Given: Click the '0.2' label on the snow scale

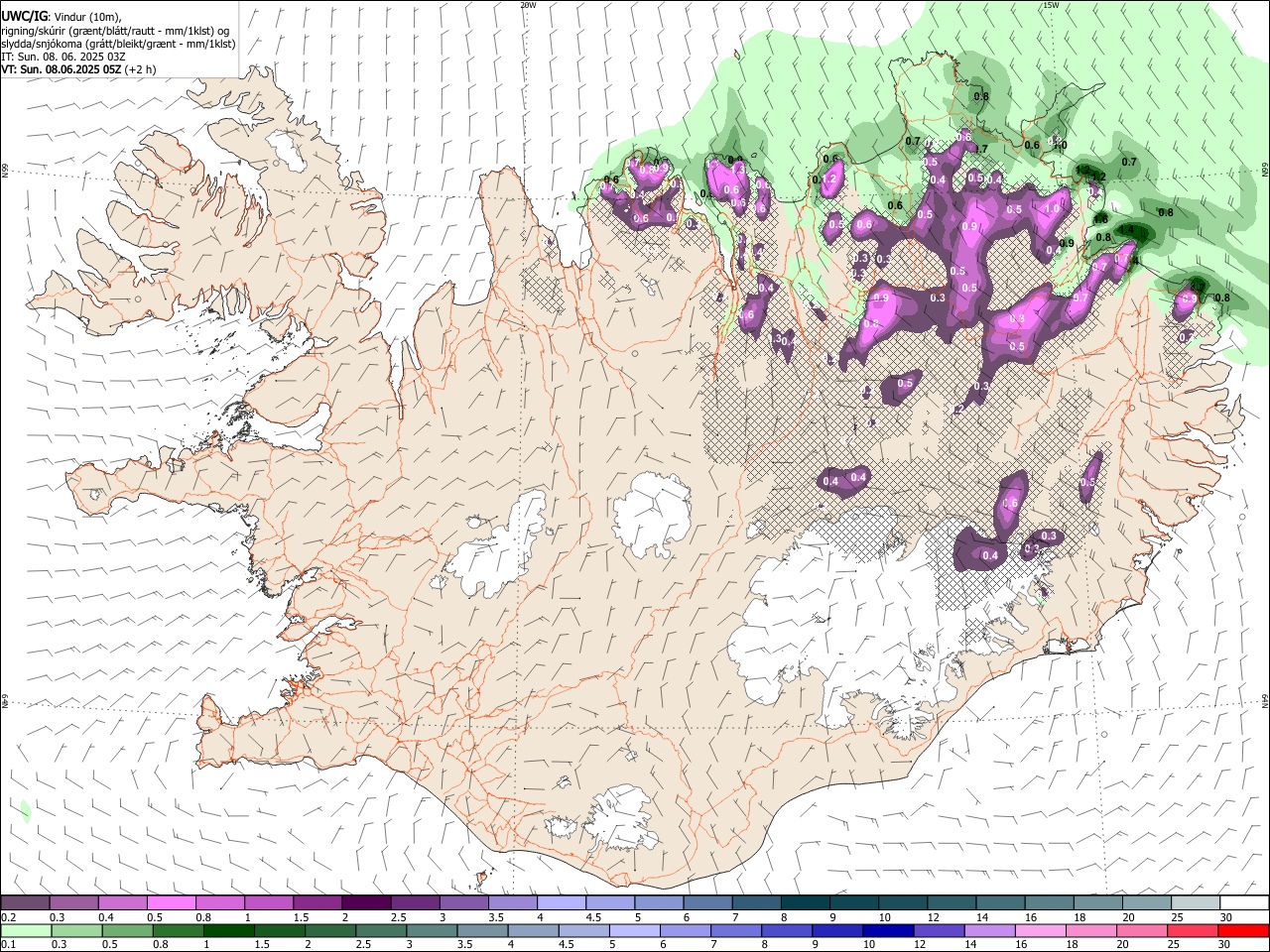Looking at the screenshot, I should click(8, 917).
